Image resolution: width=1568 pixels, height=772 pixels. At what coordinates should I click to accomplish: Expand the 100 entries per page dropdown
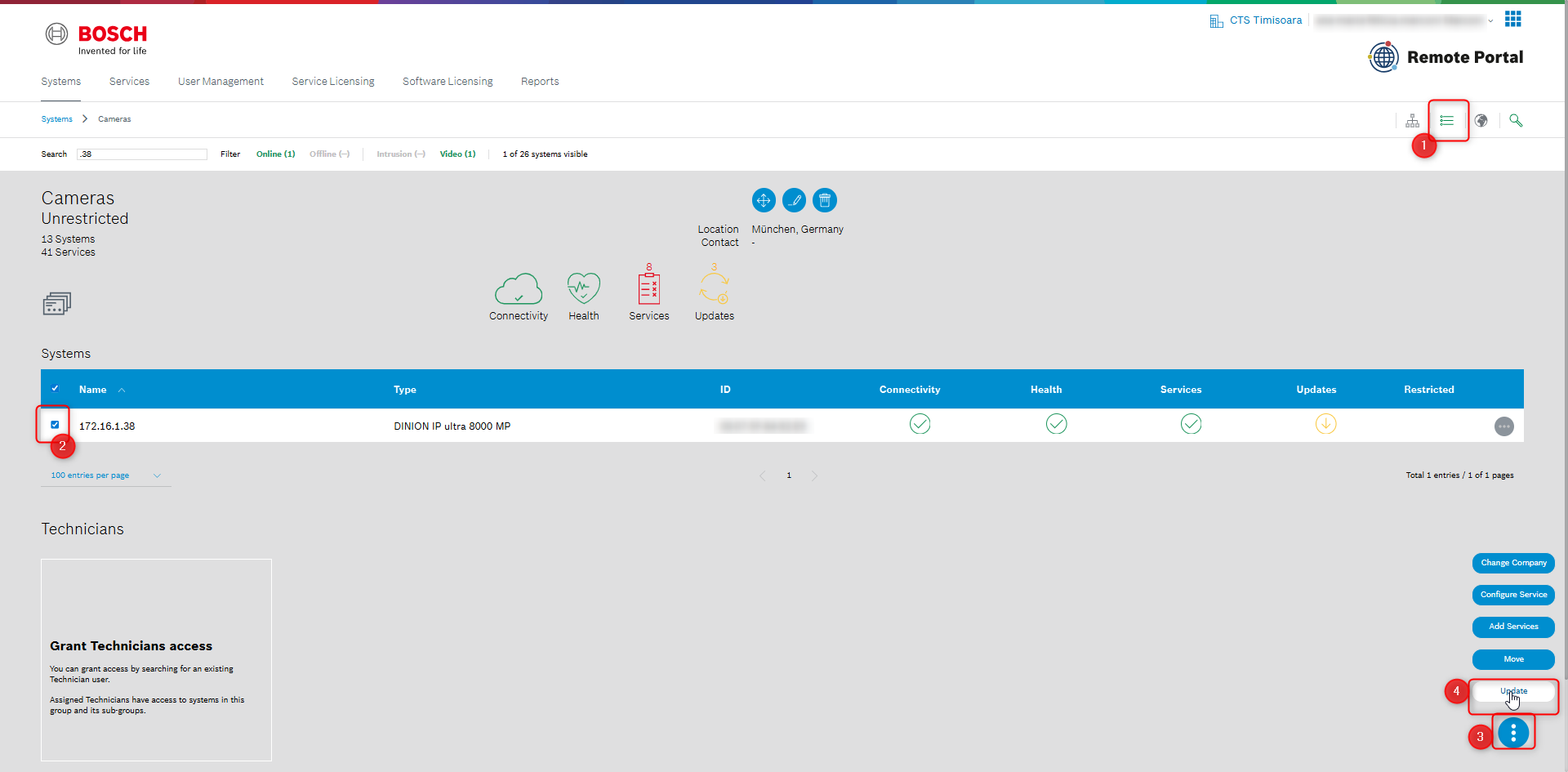105,475
